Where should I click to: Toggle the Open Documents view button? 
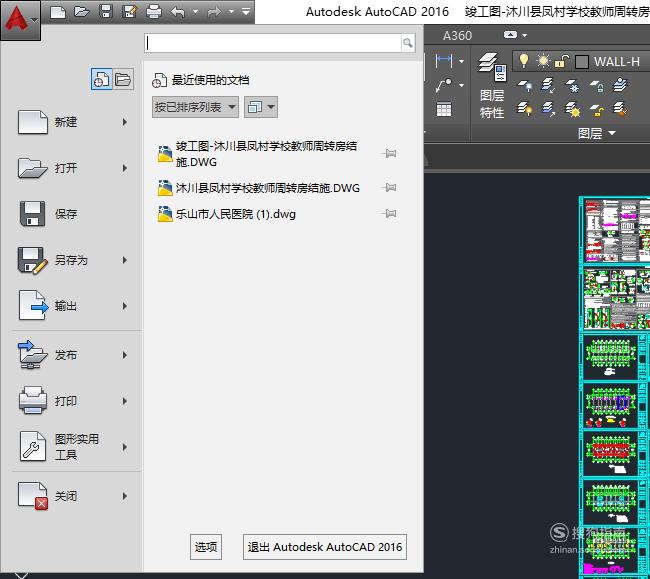coord(123,79)
